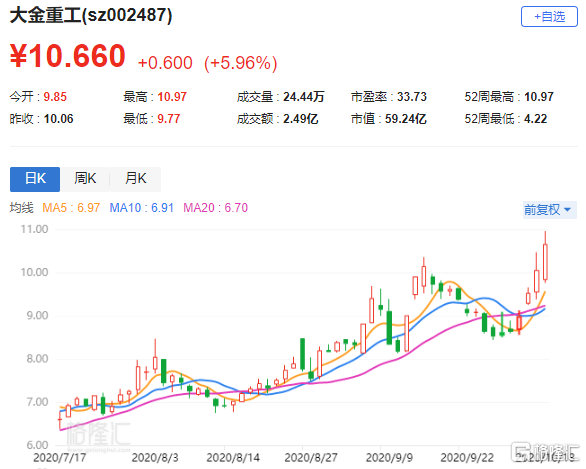Image resolution: width=586 pixels, height=469 pixels.
Task: Click the MA5 : 6.97 legend
Action: tap(71, 208)
